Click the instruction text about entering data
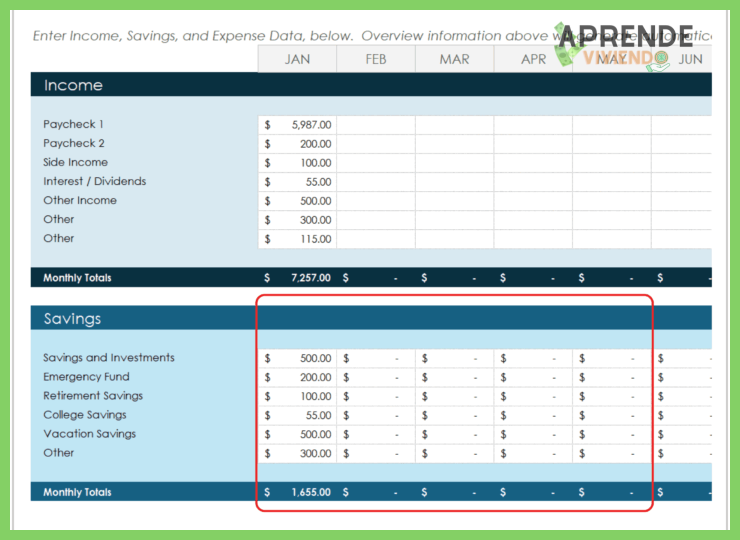740x540 pixels. pyautogui.click(x=372, y=36)
